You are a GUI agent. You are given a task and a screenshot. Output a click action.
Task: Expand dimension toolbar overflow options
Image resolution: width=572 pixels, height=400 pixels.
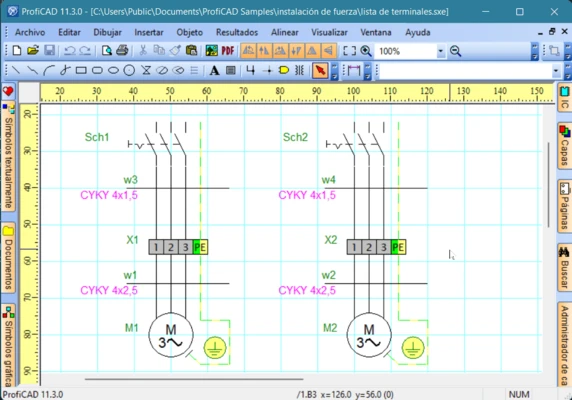tap(368, 71)
